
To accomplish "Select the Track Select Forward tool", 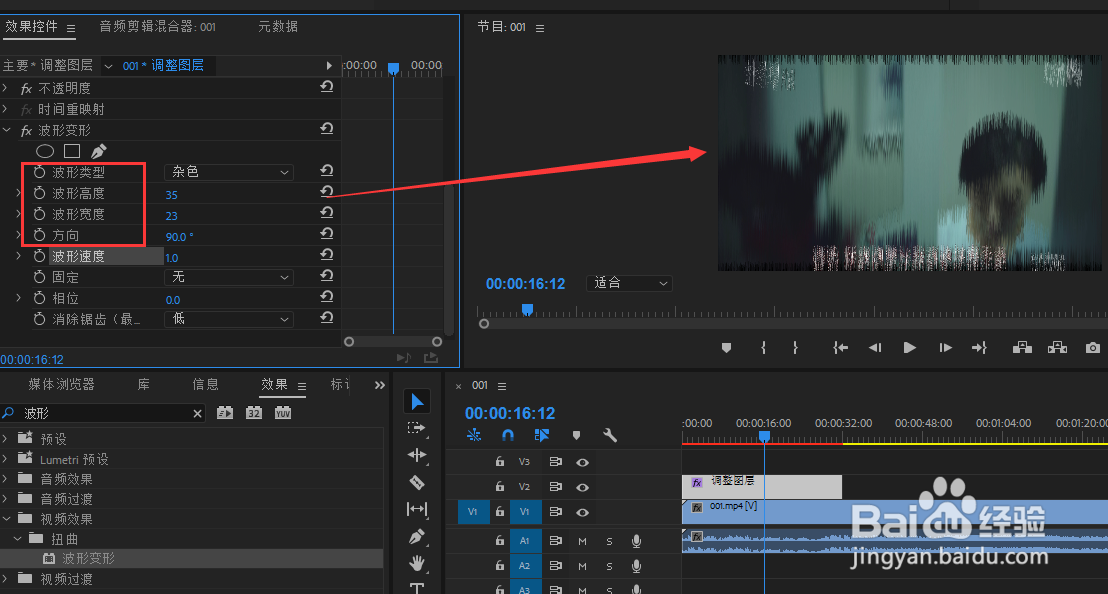I will coord(417,428).
